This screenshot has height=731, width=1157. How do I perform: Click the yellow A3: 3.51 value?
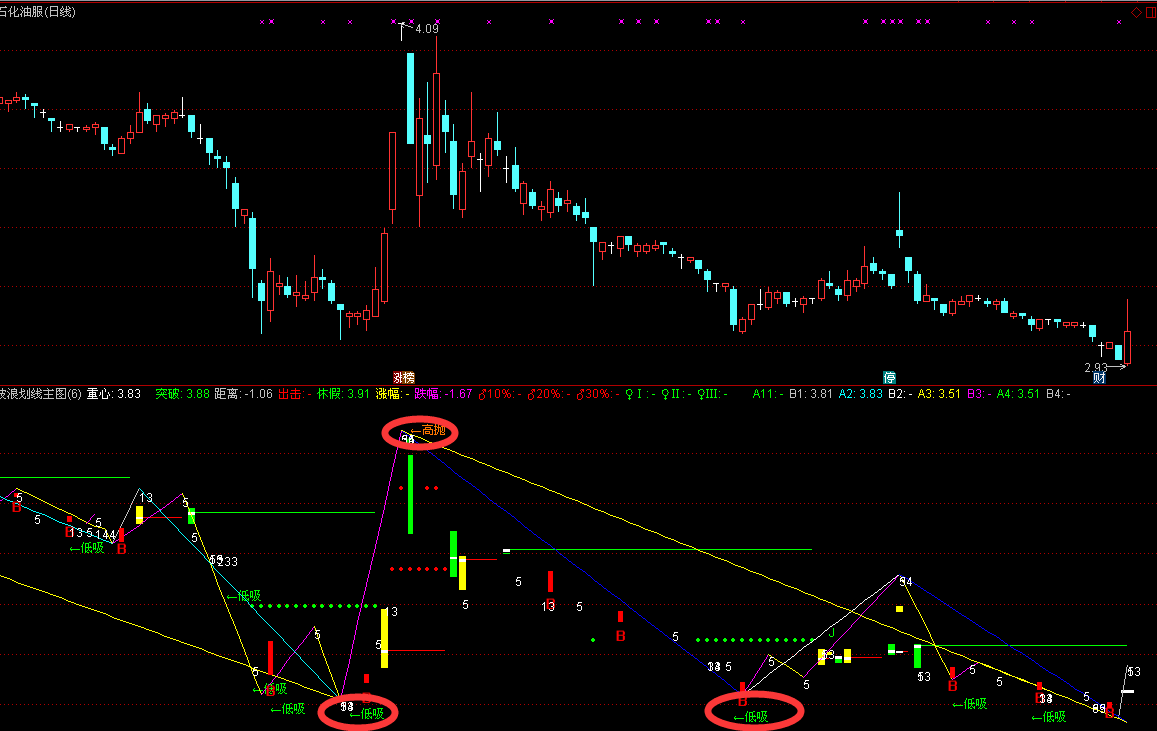click(x=939, y=394)
